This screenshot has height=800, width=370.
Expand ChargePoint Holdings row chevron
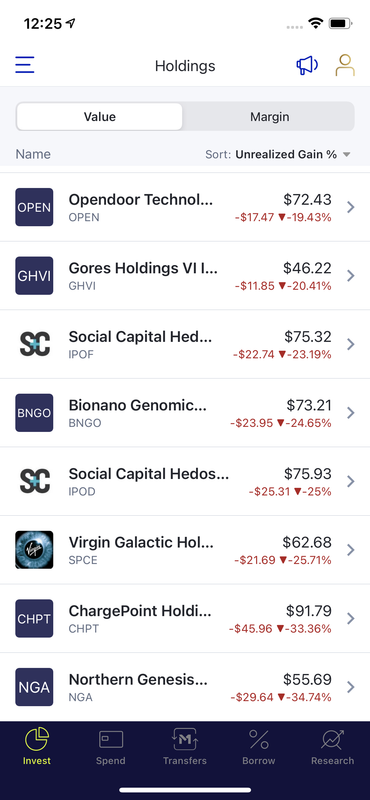pos(351,619)
